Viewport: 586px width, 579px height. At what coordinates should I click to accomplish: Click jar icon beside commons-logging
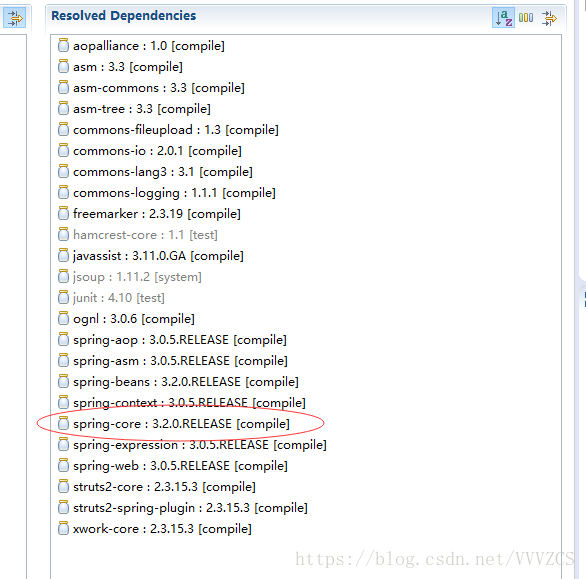click(x=64, y=192)
